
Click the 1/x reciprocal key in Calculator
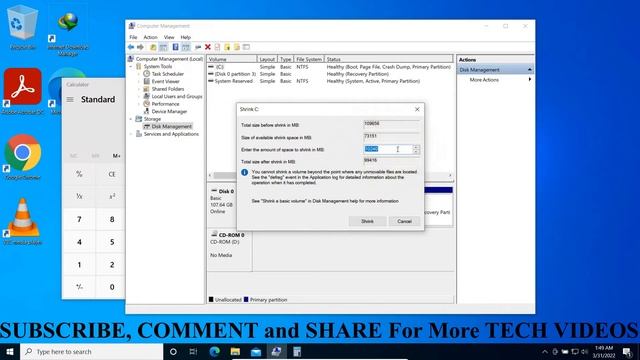[79, 197]
